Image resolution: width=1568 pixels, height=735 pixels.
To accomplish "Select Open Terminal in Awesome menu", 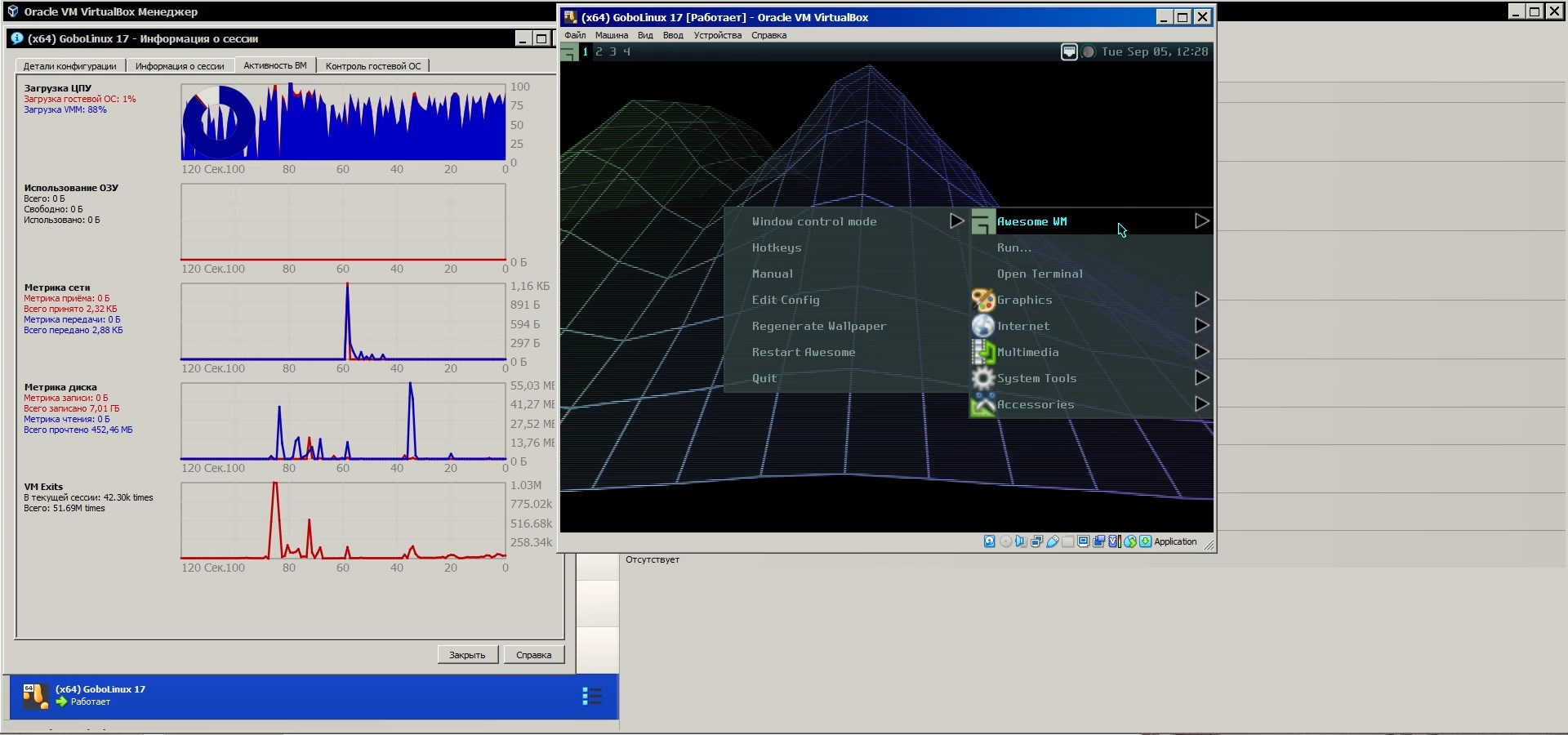I will pyautogui.click(x=1040, y=274).
